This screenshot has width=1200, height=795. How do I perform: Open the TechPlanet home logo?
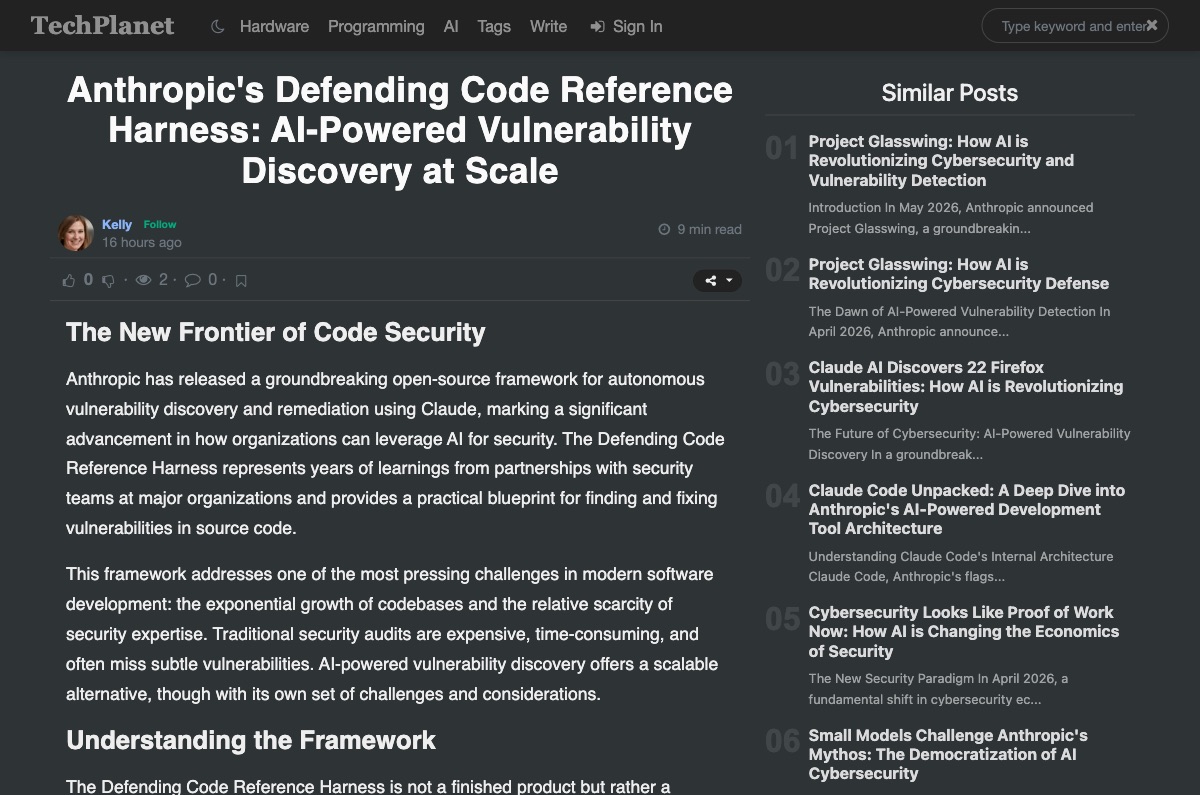tap(102, 26)
